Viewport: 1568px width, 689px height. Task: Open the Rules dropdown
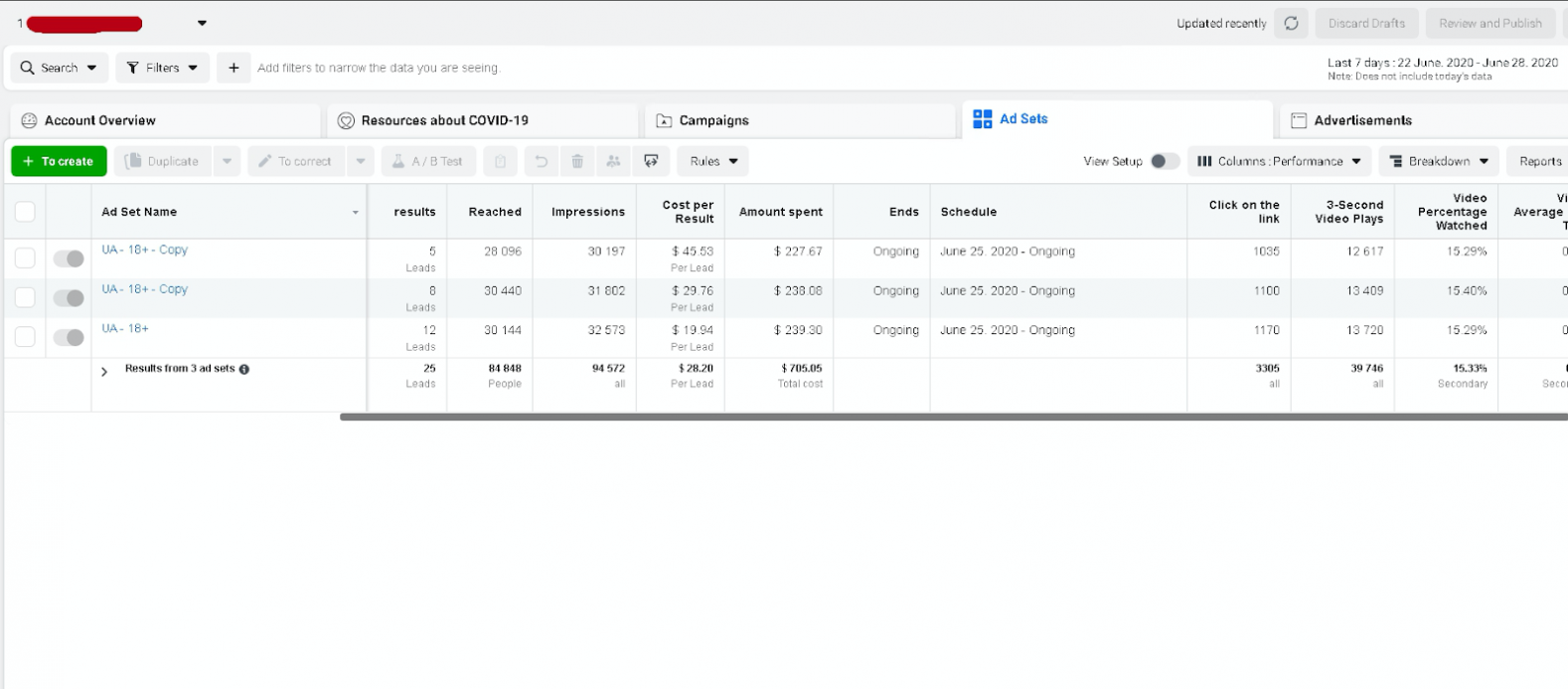[713, 161]
